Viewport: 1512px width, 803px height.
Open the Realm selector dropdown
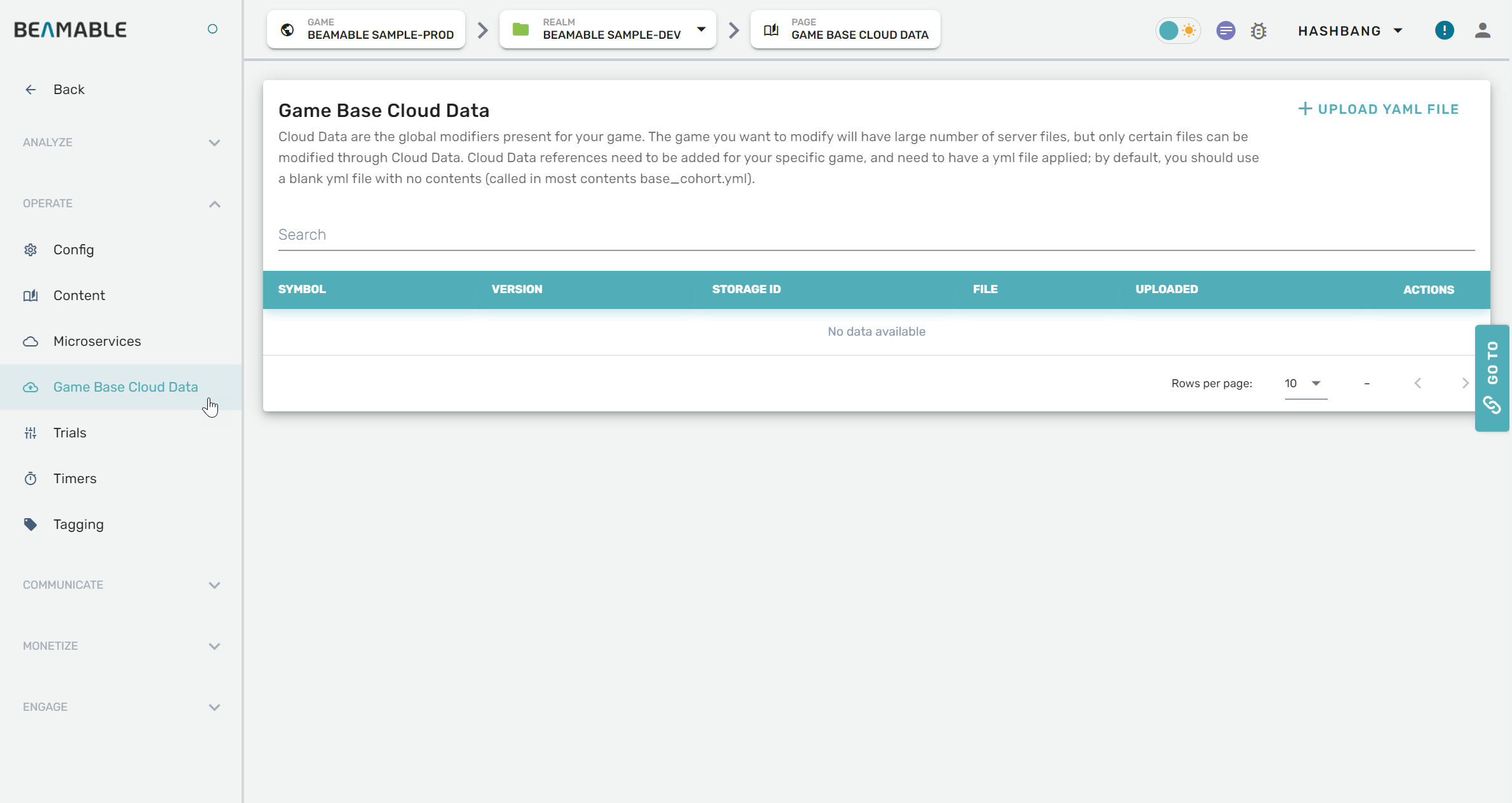click(701, 29)
